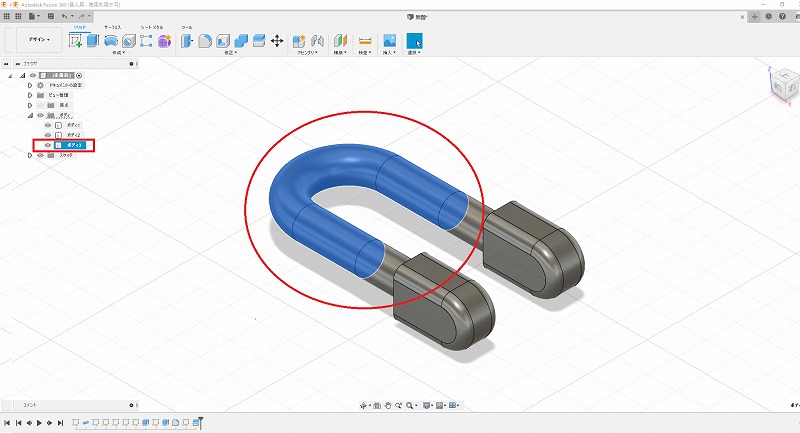800x433 pixels.
Task: Hide ボディ3 using its eye icon
Action: pos(47,145)
